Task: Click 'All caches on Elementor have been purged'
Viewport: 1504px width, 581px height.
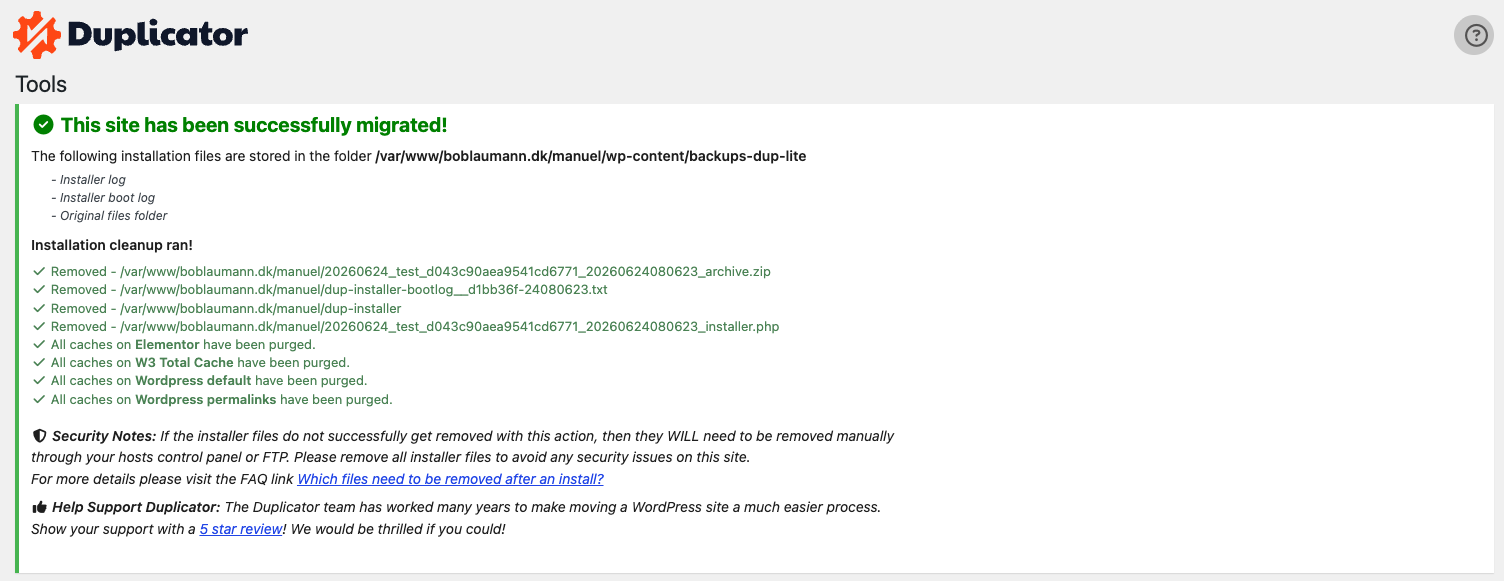Action: (x=183, y=345)
